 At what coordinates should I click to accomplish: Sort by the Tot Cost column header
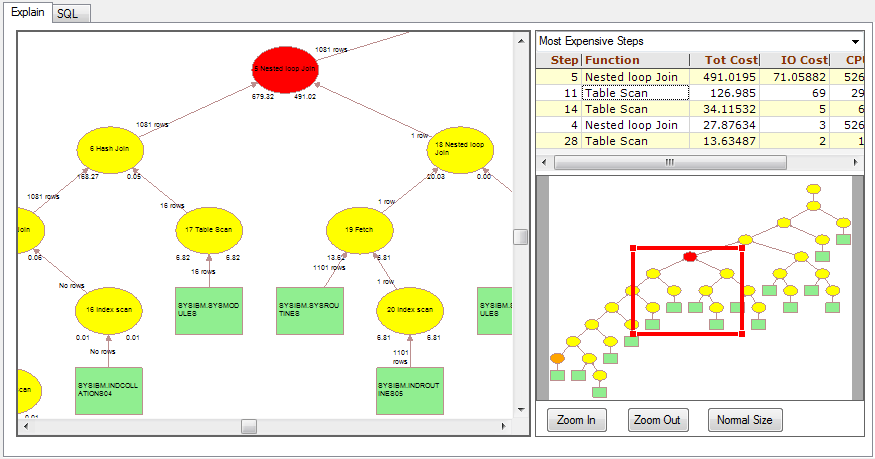(x=724, y=60)
